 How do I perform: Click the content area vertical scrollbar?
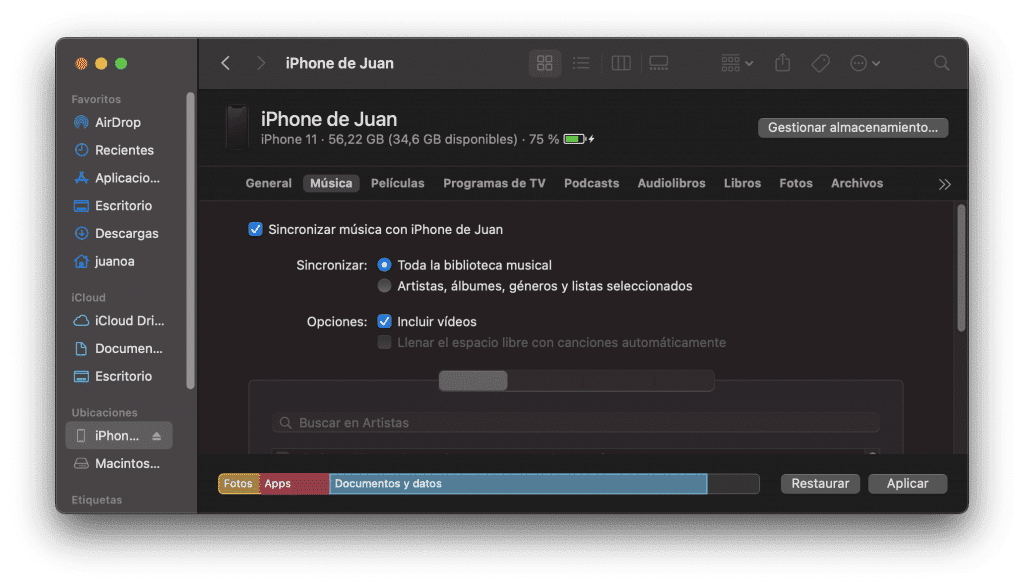961,268
